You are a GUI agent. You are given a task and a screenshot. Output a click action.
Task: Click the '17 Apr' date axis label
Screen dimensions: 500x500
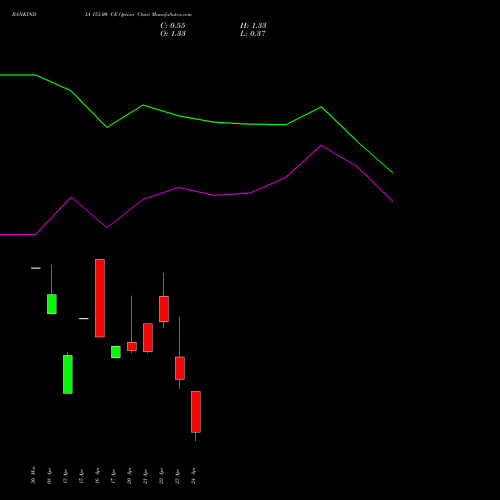click(x=113, y=476)
